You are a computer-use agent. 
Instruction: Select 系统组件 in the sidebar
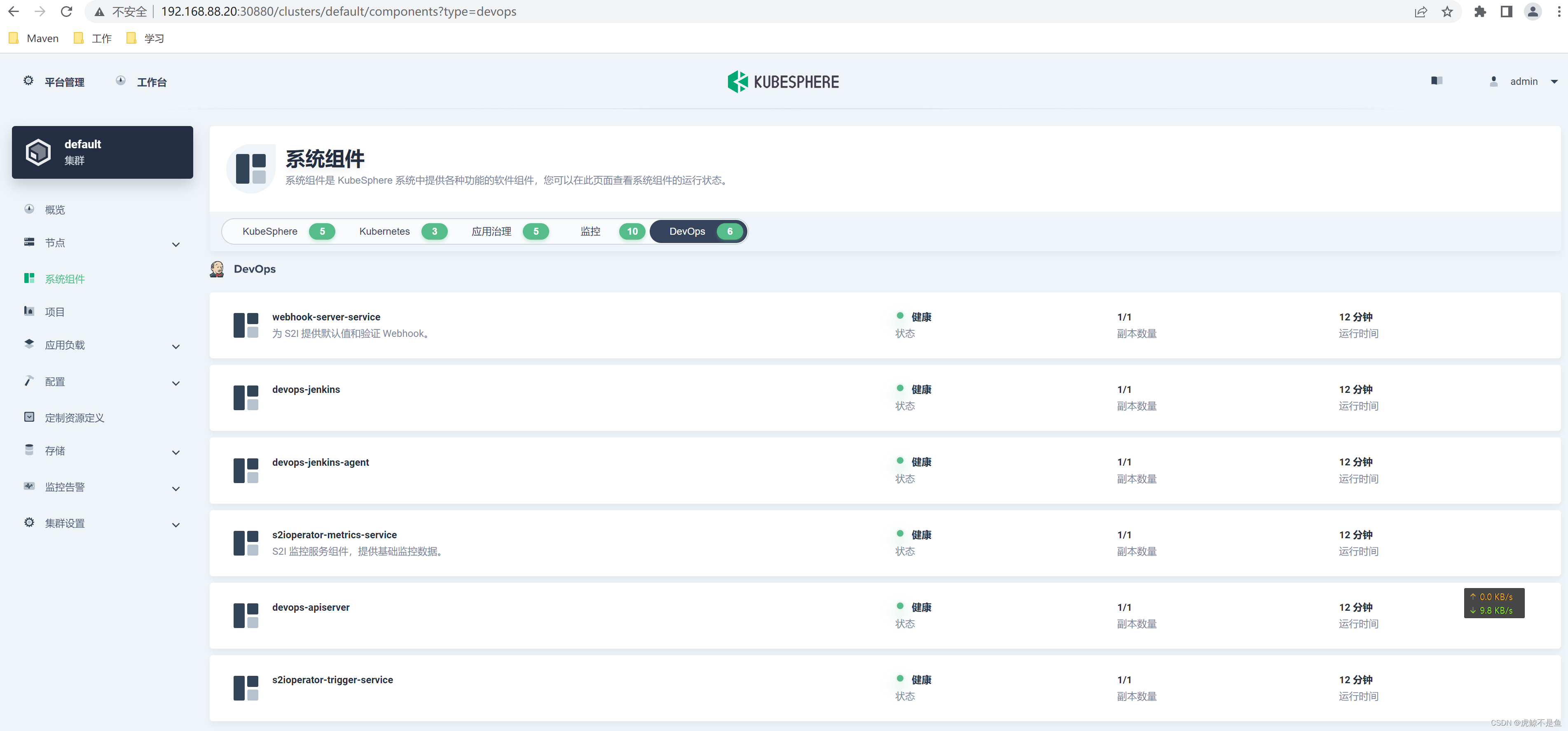click(65, 279)
